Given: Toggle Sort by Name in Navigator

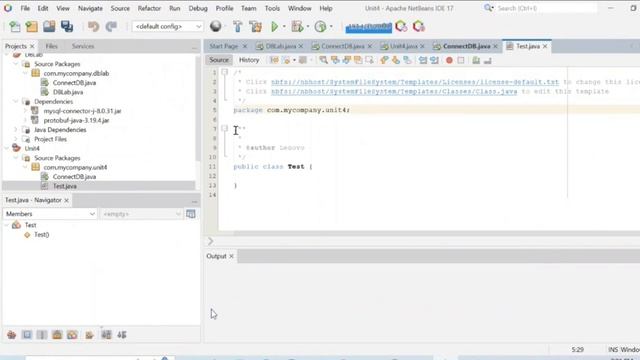Looking at the screenshot, I should tap(106, 335).
